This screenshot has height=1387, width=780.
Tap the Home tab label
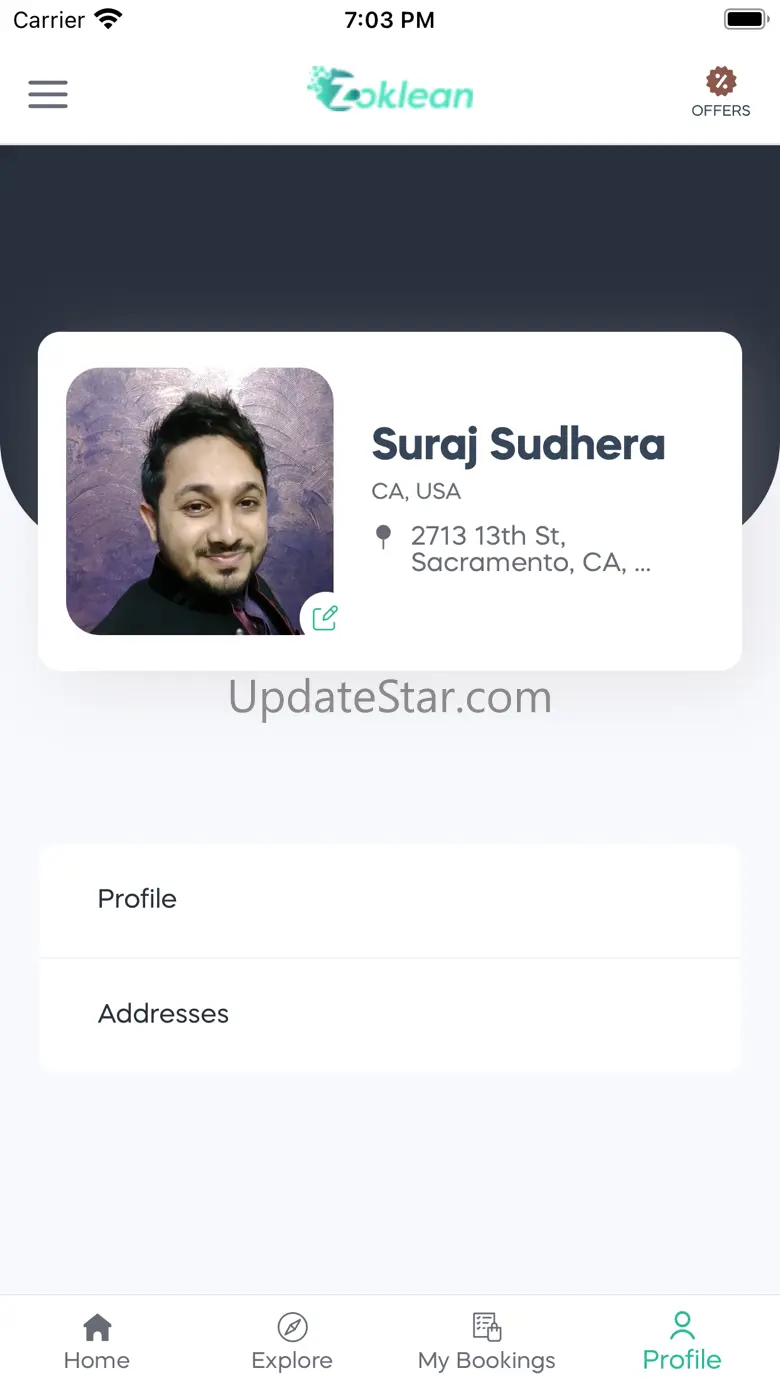[x=97, y=1361]
